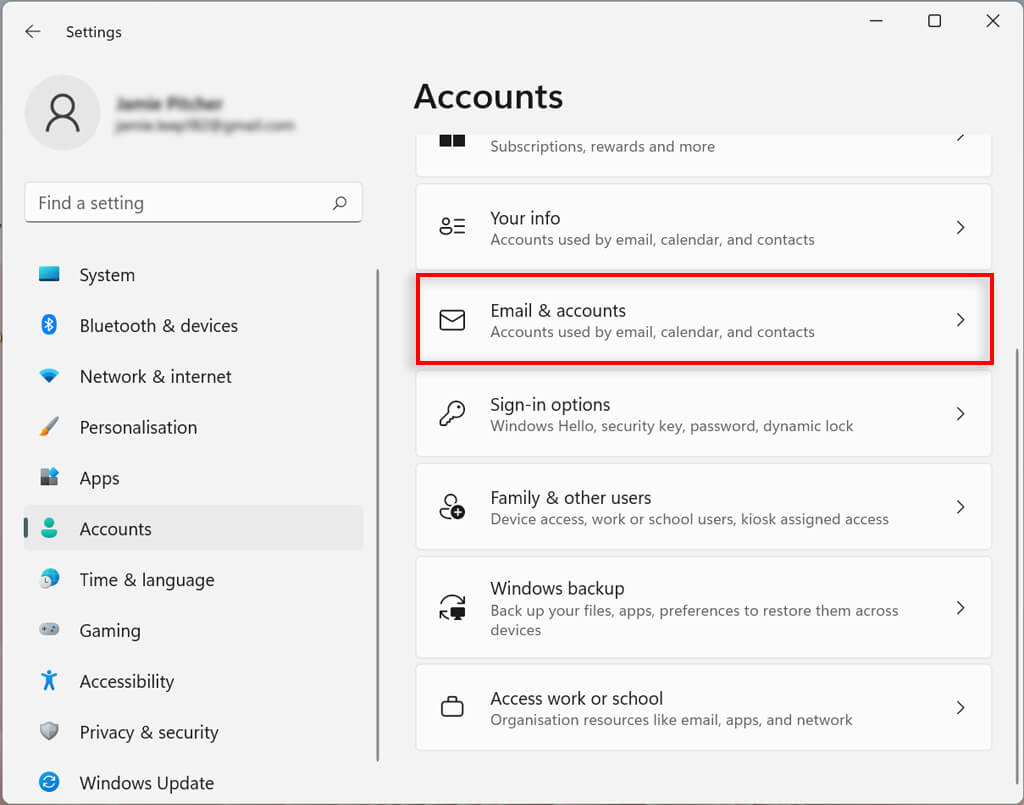This screenshot has width=1024, height=805.
Task: Click the Accessibility figure icon
Action: click(49, 681)
